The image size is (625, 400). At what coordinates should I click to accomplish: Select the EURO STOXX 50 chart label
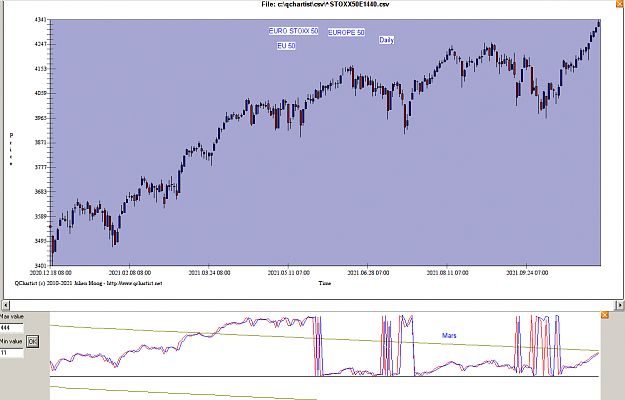coord(293,31)
